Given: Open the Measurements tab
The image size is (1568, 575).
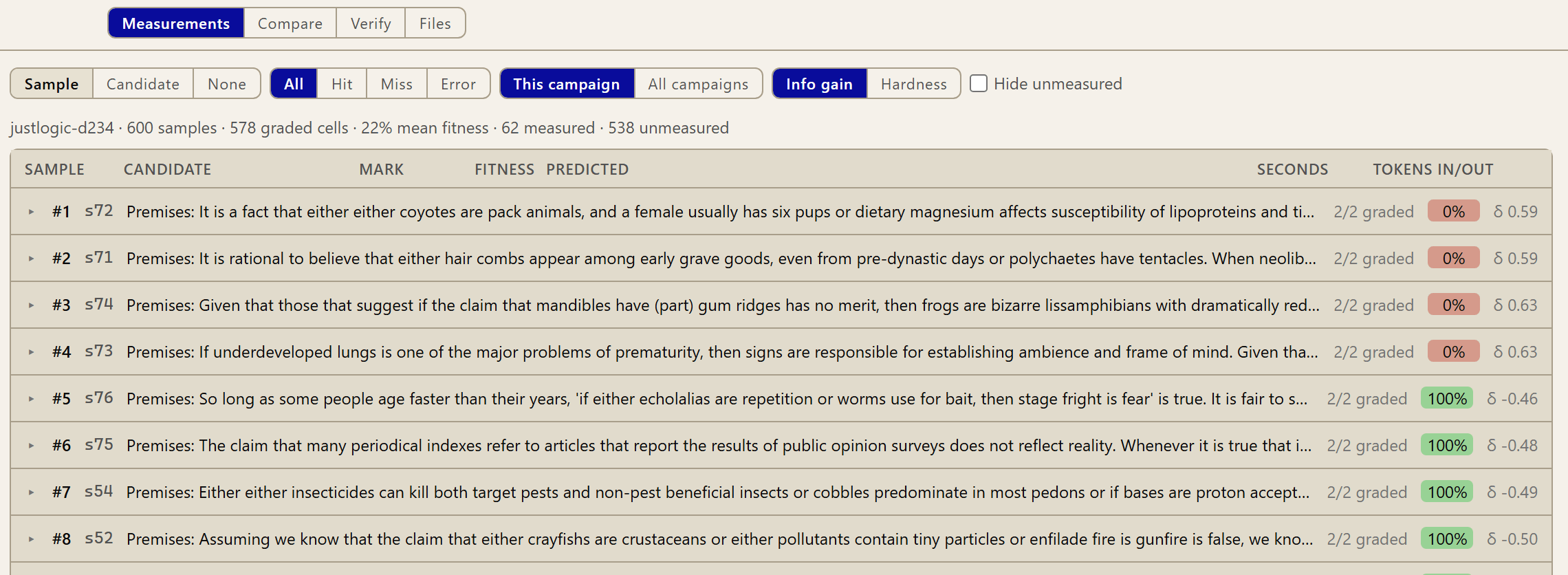Looking at the screenshot, I should (x=176, y=23).
